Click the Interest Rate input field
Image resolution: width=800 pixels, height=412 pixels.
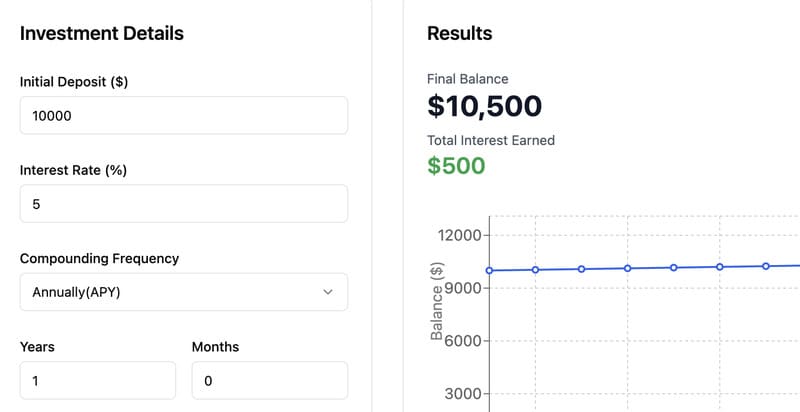point(184,204)
